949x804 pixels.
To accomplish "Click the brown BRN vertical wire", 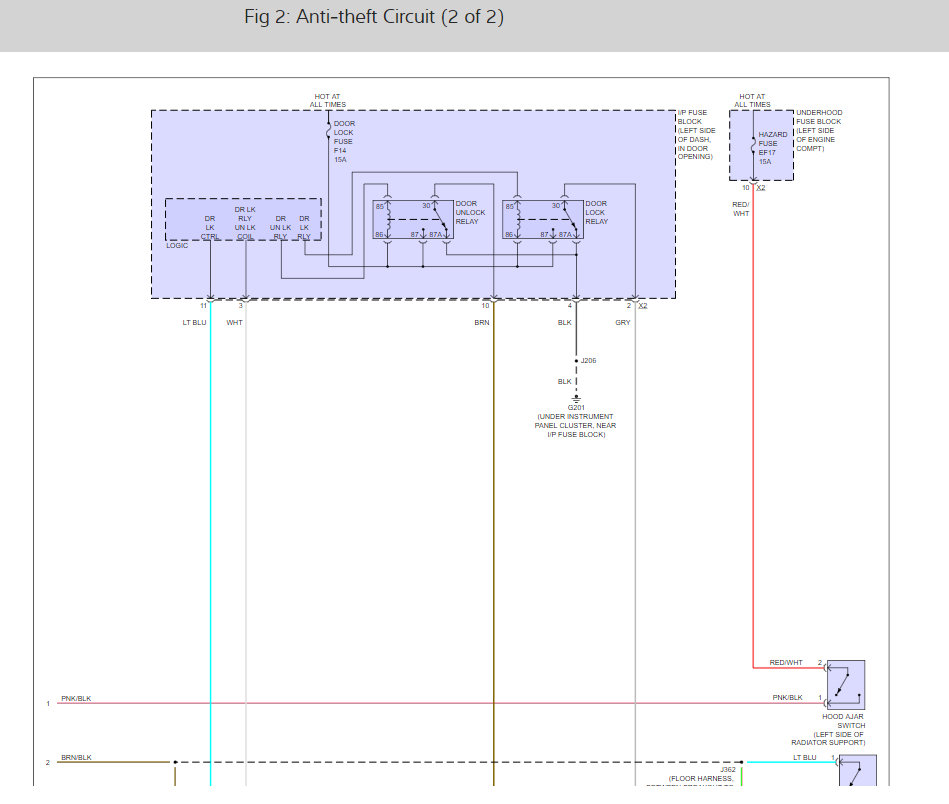I will (x=494, y=545).
